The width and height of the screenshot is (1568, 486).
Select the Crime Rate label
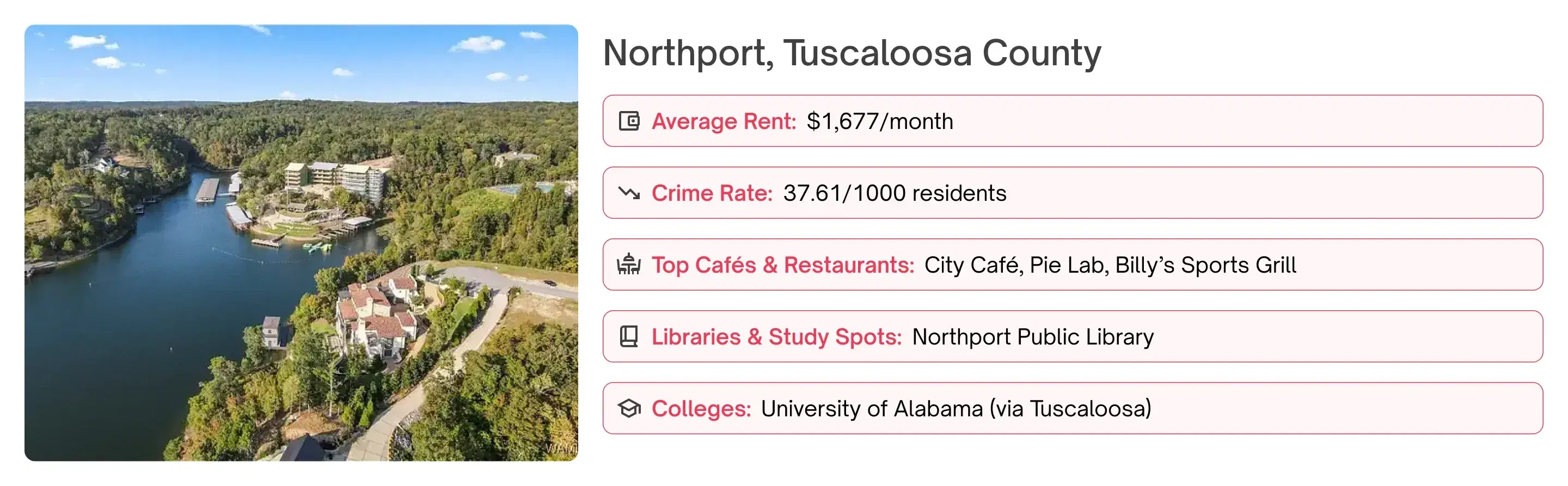point(712,193)
